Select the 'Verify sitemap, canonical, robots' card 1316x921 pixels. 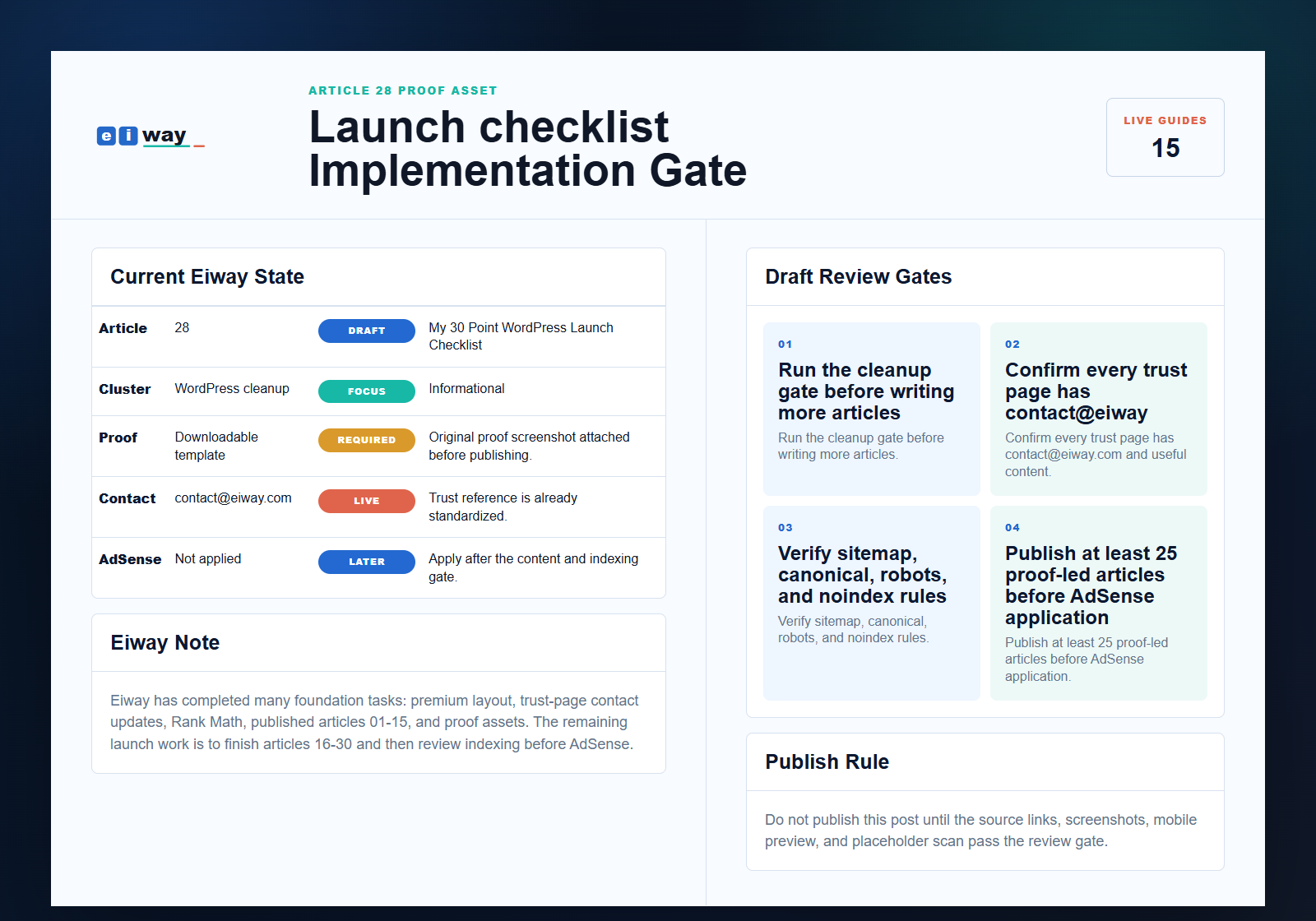coord(872,603)
